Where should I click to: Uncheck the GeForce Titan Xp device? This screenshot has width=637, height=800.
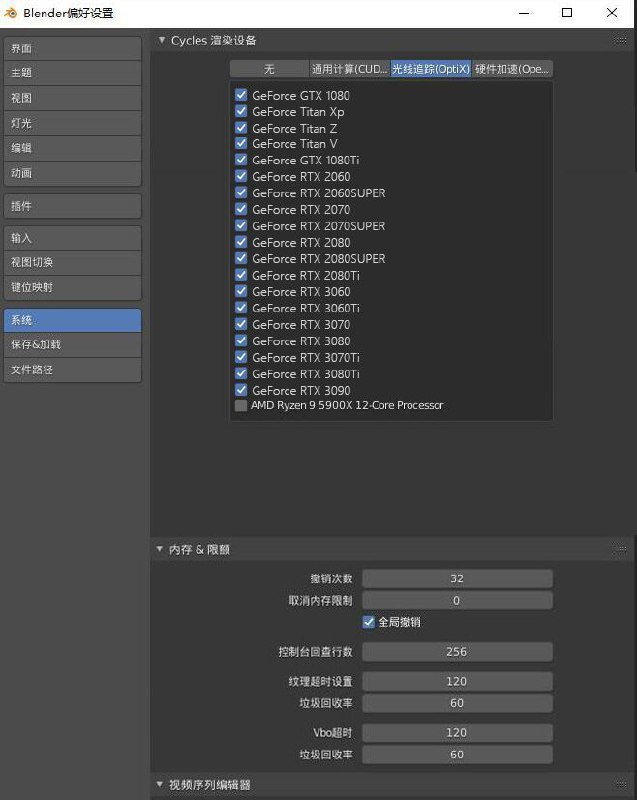[241, 111]
